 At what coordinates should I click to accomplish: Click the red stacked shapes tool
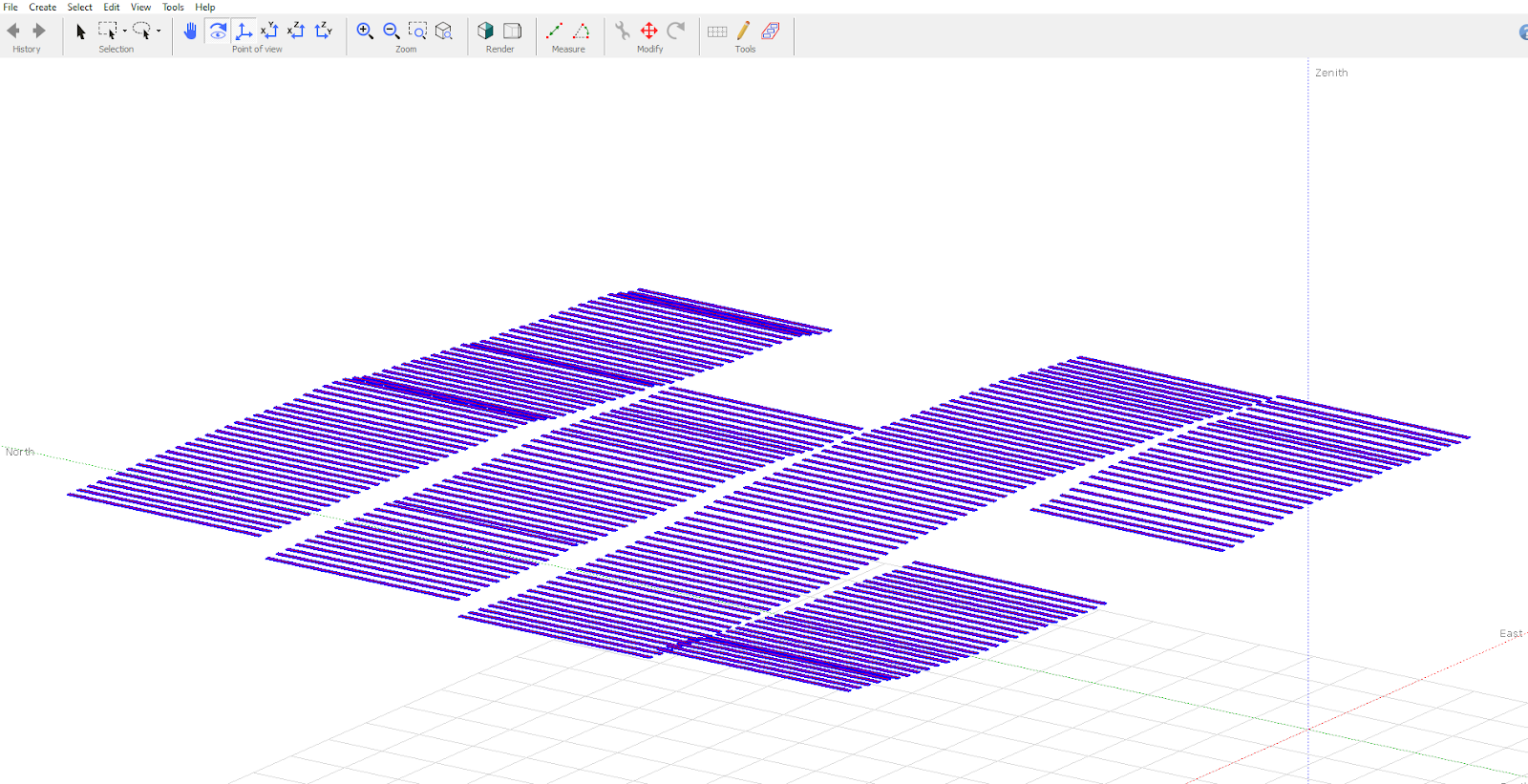tap(771, 31)
